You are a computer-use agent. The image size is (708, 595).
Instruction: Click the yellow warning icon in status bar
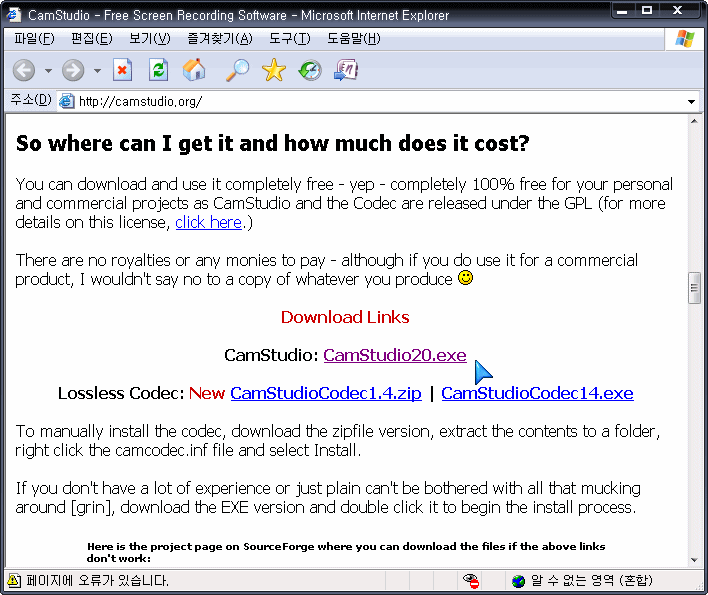pos(14,580)
